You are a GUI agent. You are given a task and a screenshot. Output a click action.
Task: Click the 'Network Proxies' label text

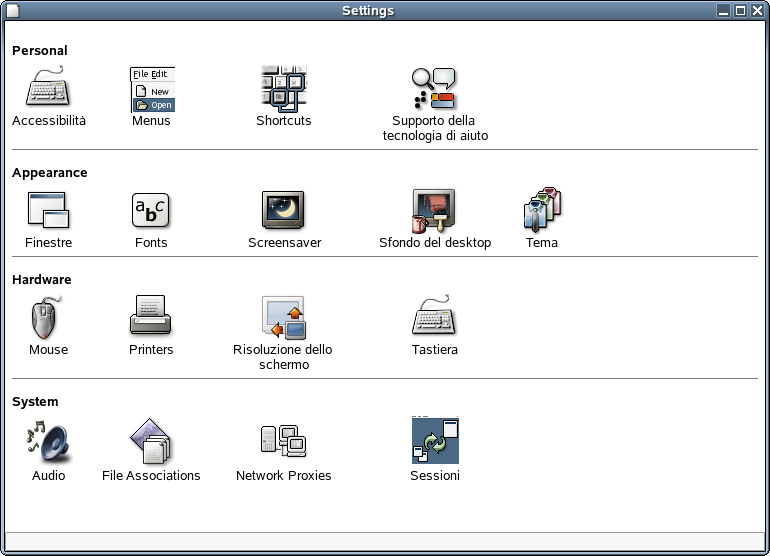tap(283, 475)
